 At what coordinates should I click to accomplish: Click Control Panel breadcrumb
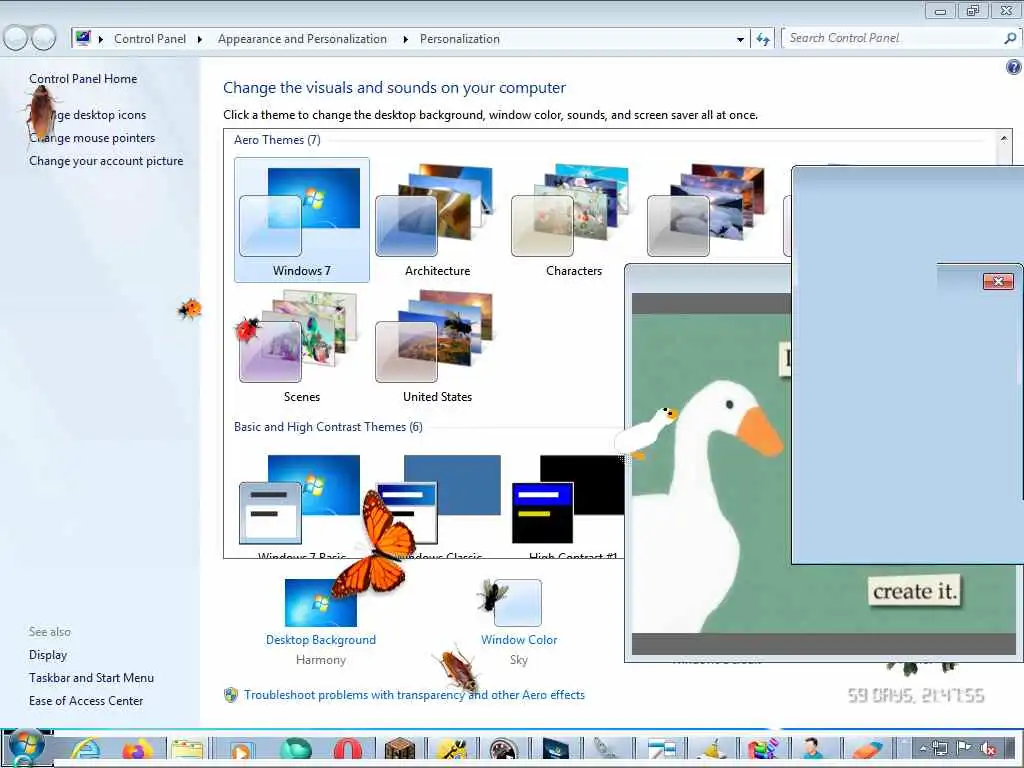pos(150,39)
